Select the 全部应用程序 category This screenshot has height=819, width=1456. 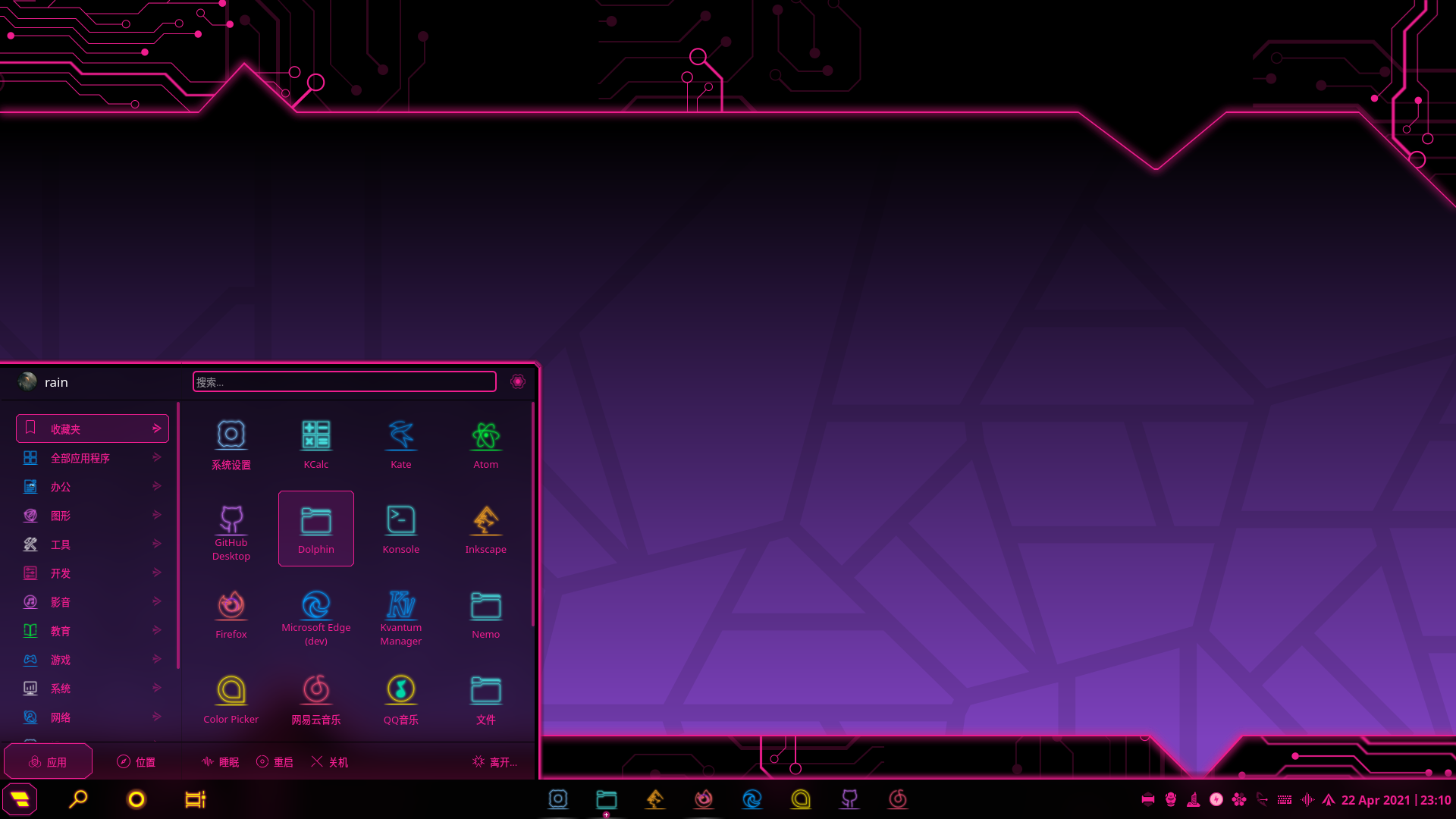(93, 457)
